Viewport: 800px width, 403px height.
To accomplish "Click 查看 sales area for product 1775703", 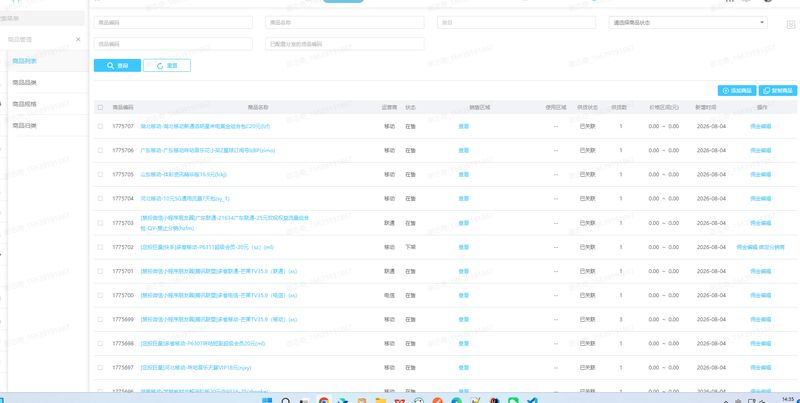I will coord(463,223).
